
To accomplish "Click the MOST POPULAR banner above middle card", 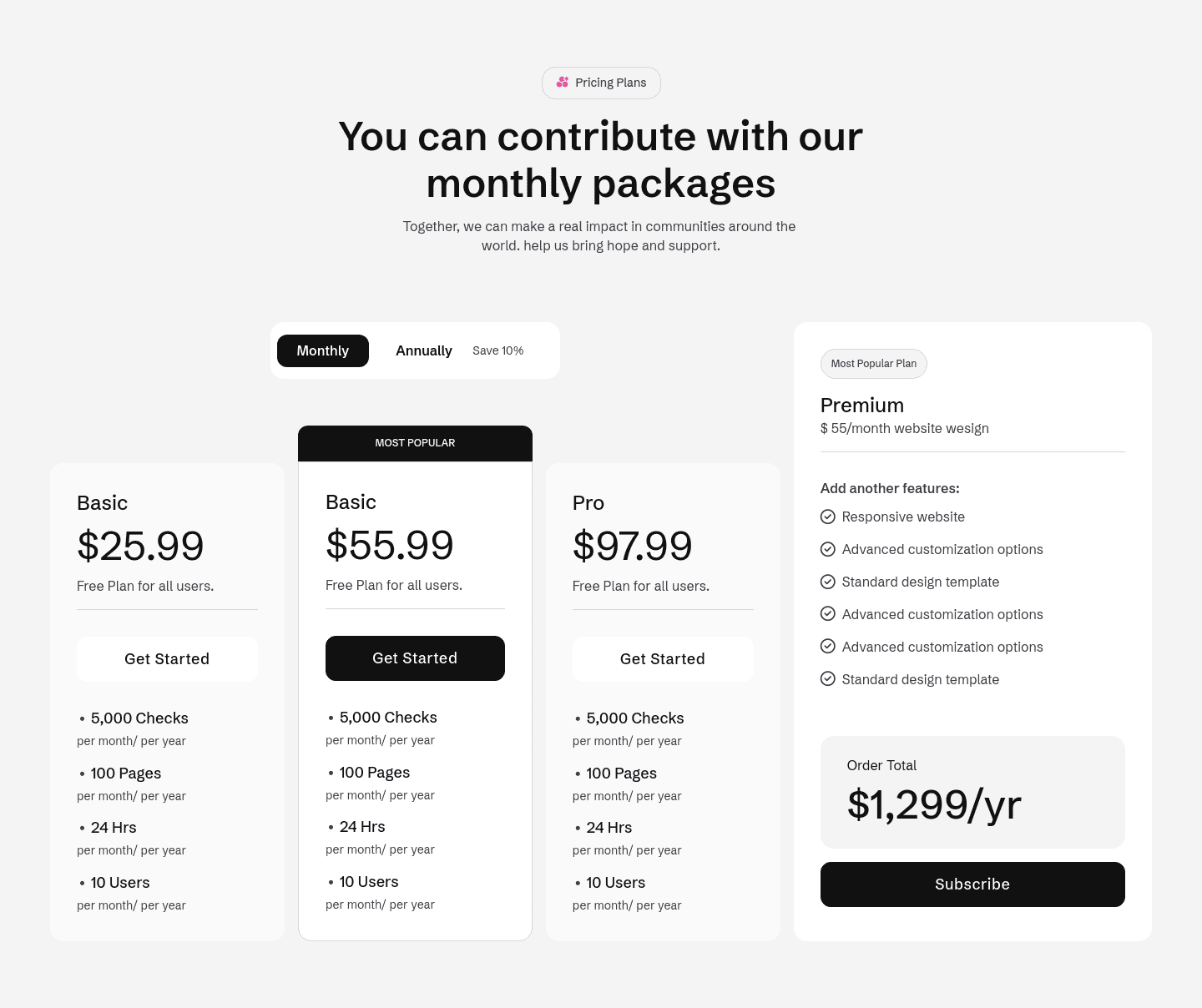I will coord(415,443).
